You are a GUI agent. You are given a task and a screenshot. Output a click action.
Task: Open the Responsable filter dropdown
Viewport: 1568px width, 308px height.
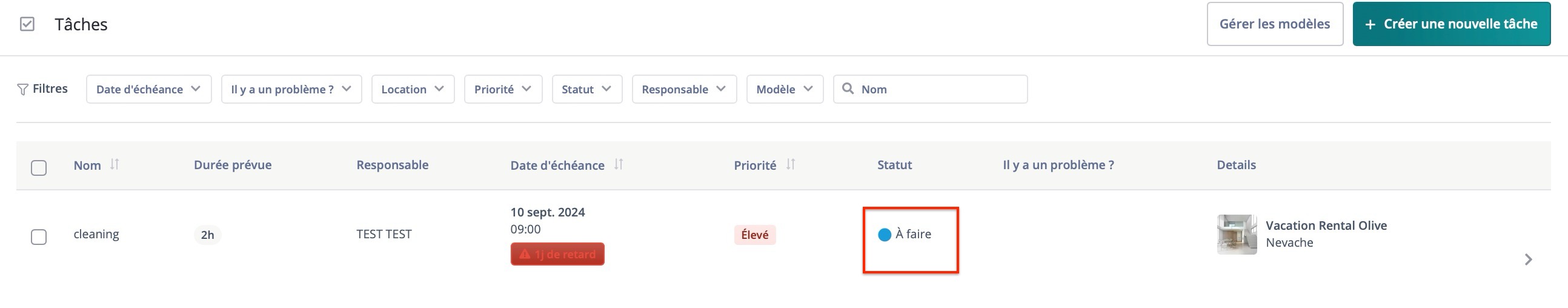(684, 90)
